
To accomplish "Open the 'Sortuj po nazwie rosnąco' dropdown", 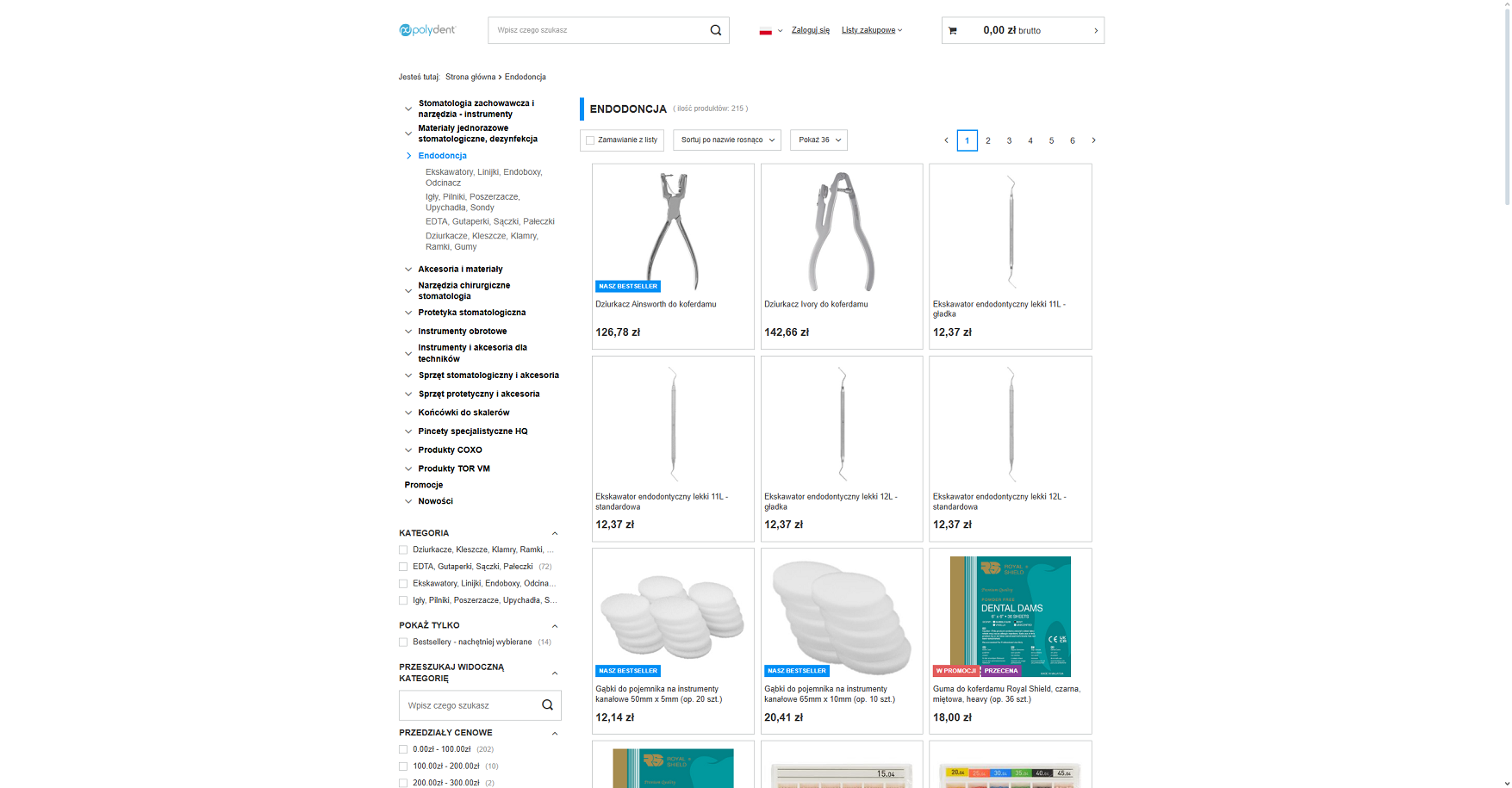I will pos(726,140).
